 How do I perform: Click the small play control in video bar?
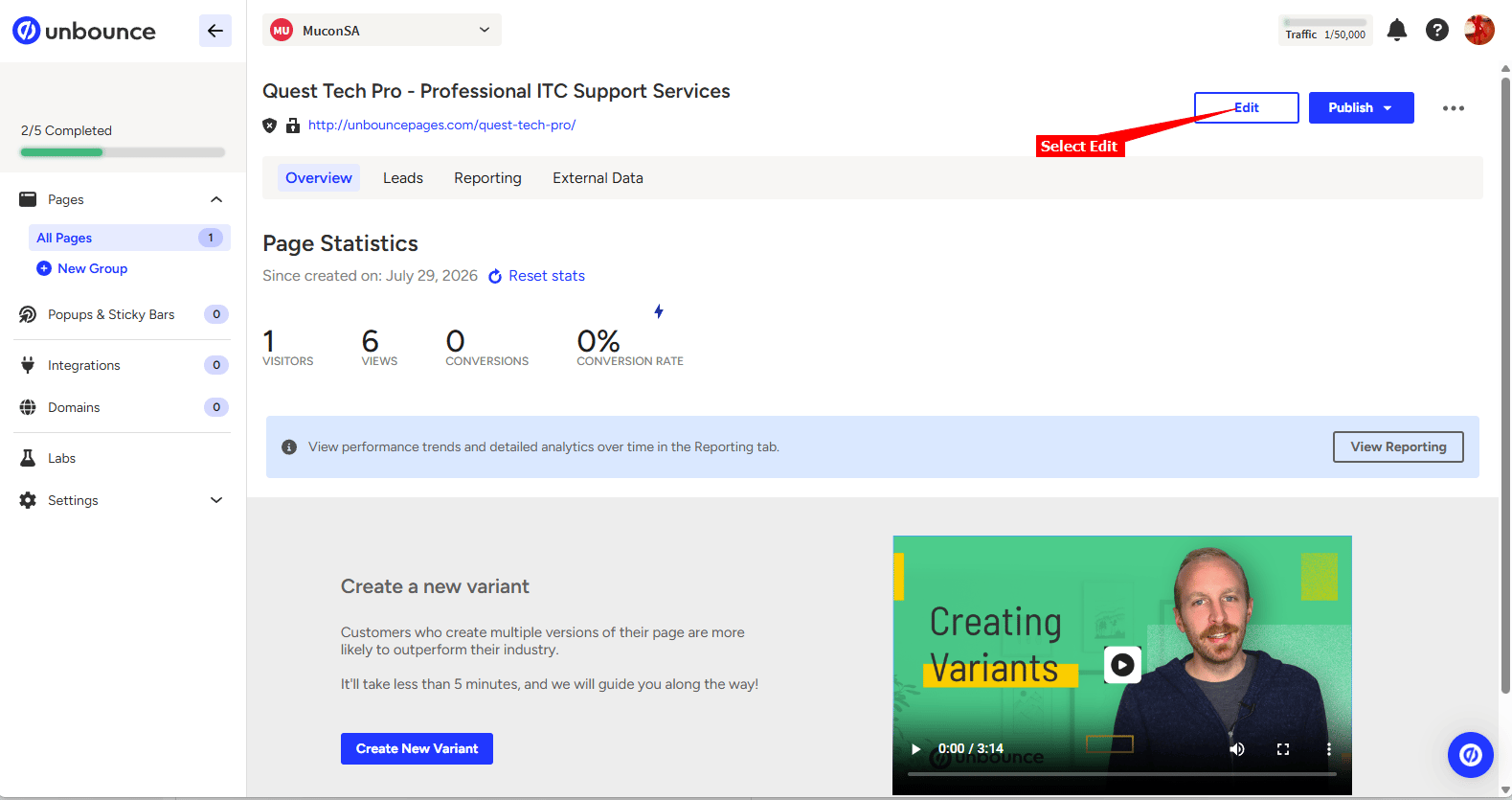pos(915,749)
